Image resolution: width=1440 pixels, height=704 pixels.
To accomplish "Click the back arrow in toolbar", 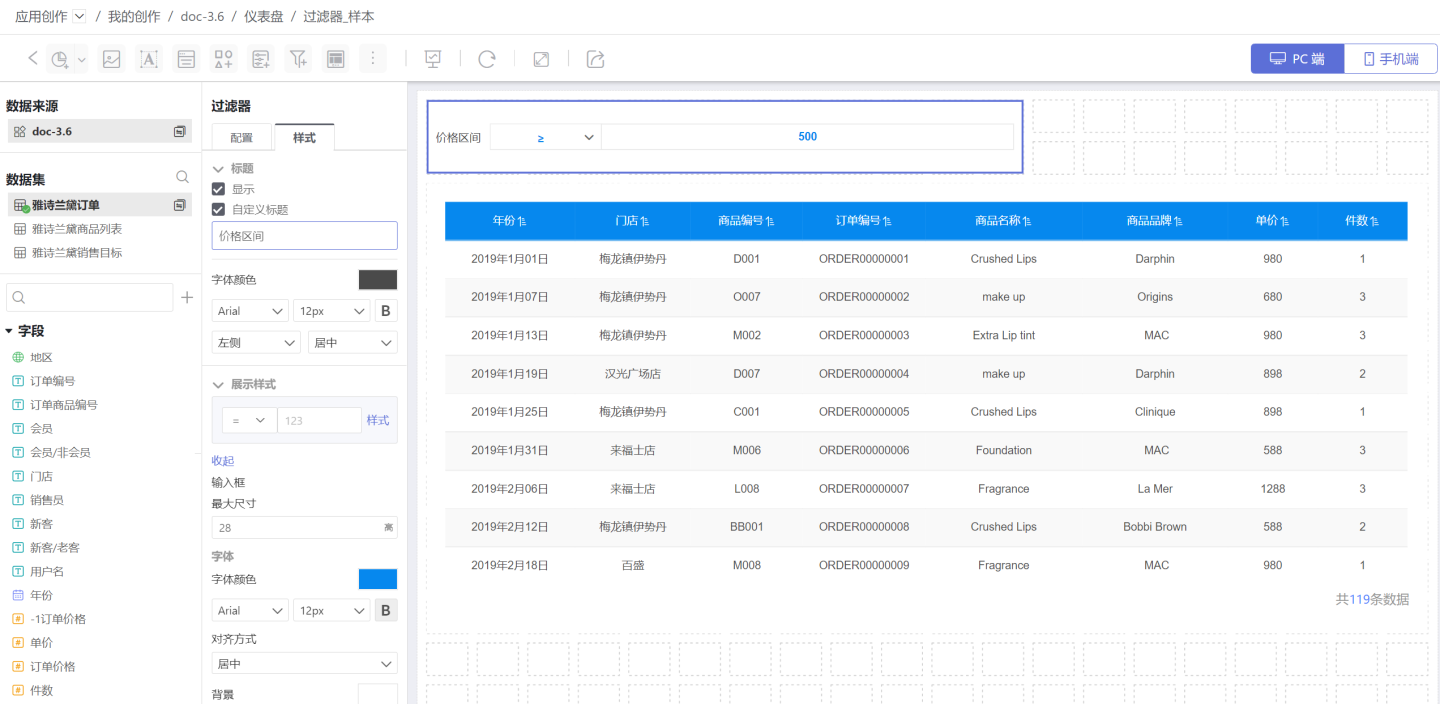I will pos(32,59).
